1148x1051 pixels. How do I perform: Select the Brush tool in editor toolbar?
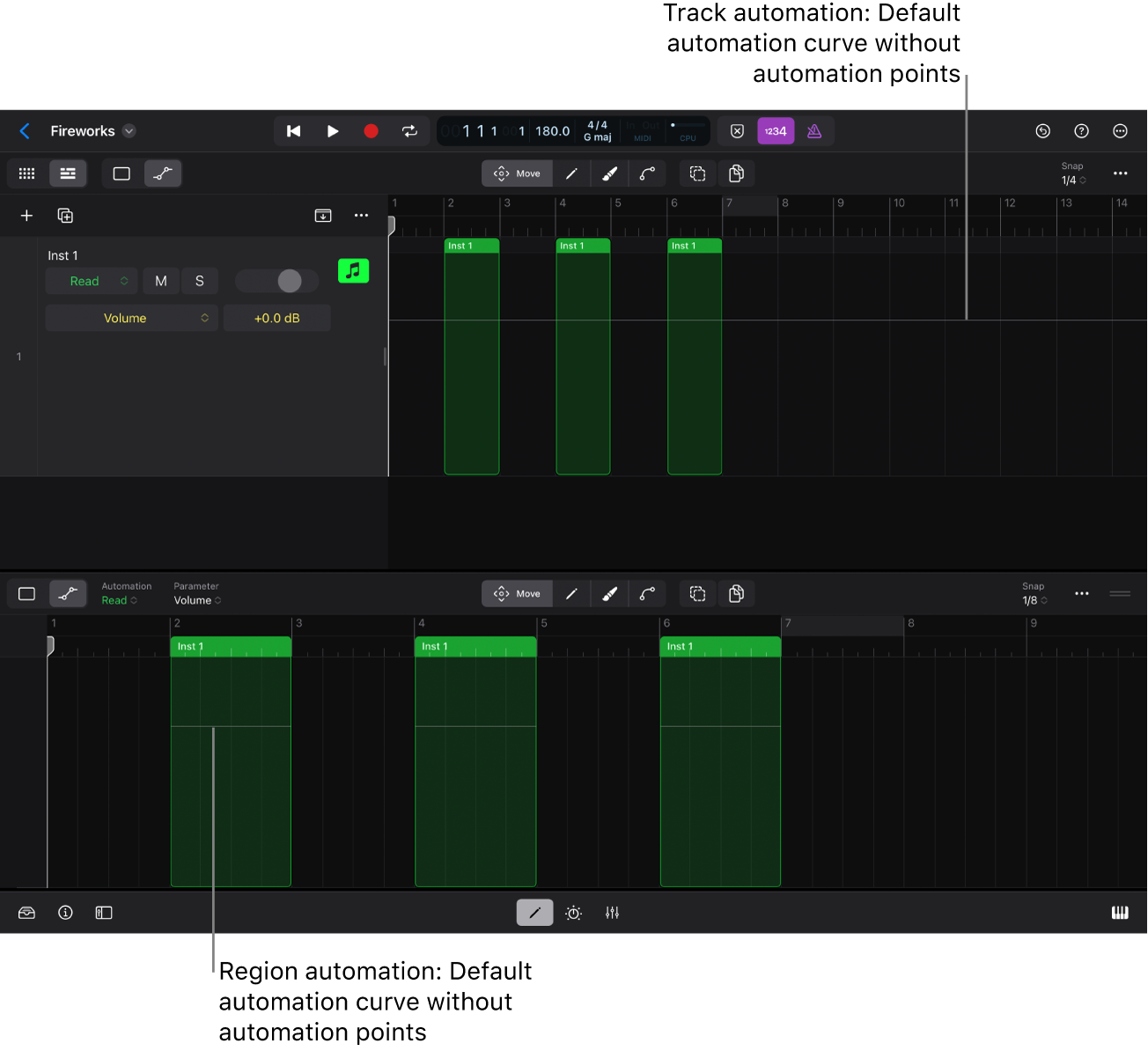pyautogui.click(x=609, y=594)
